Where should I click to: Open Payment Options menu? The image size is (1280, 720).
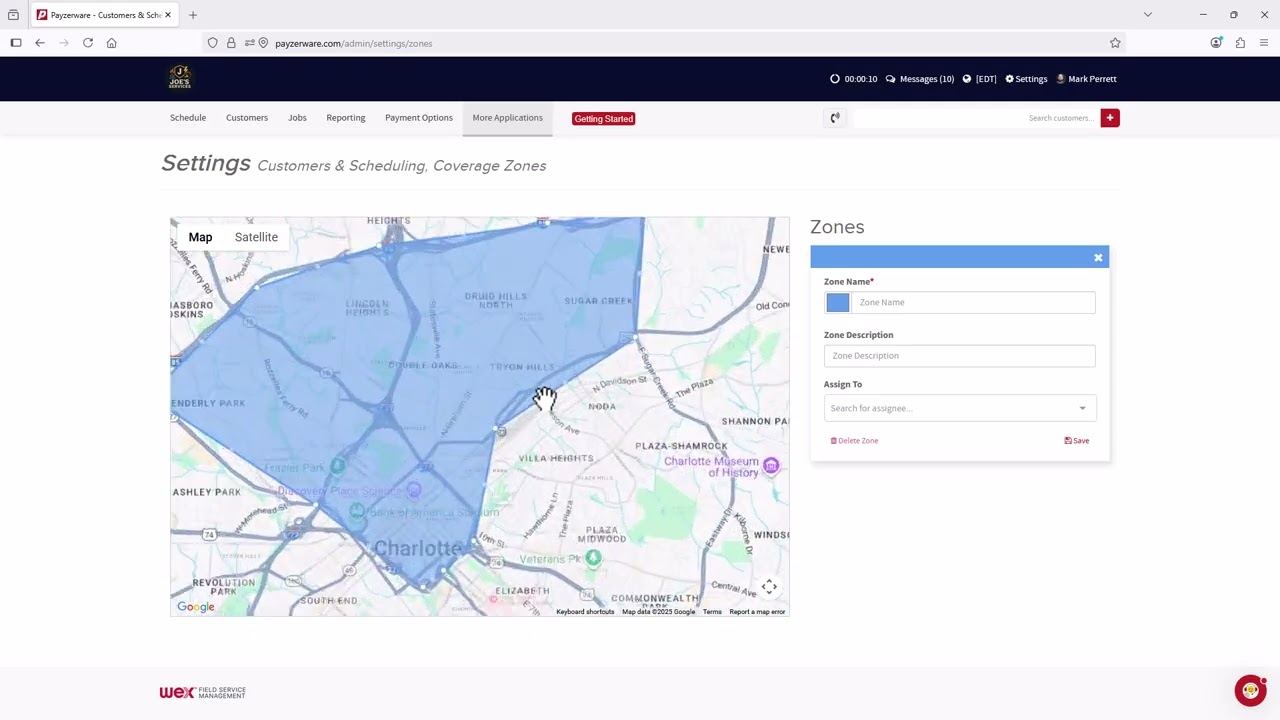pyautogui.click(x=419, y=118)
